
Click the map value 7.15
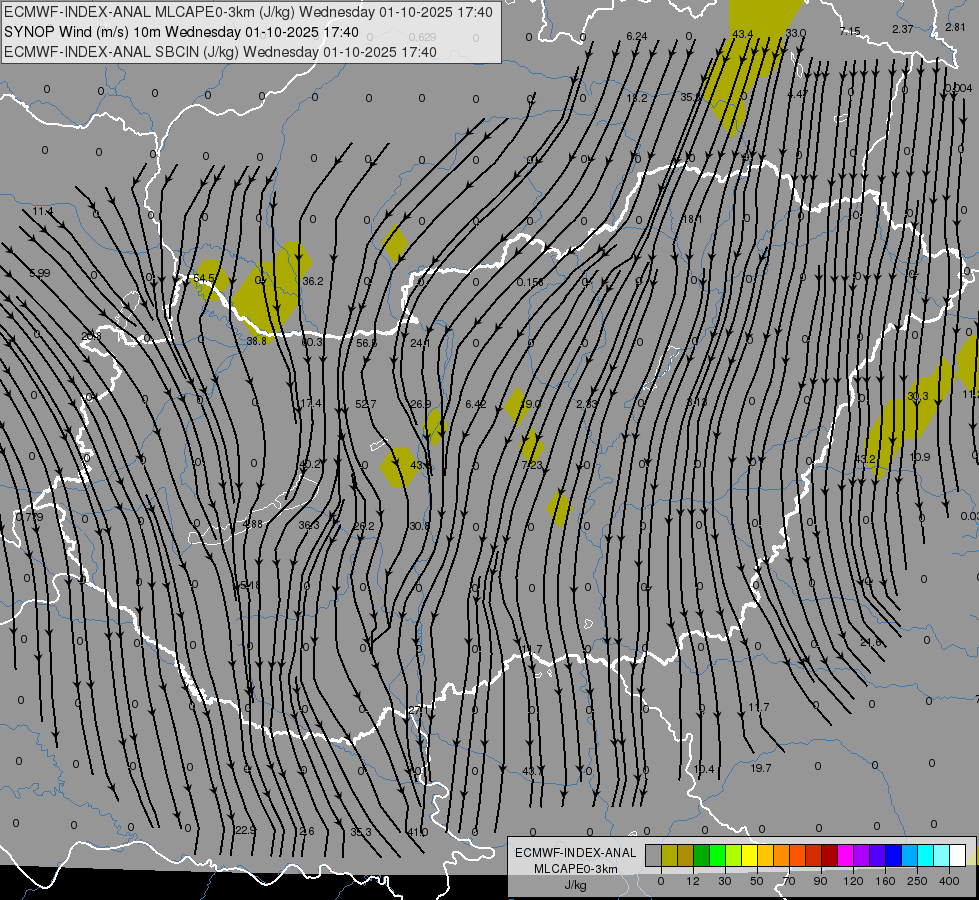pos(850,31)
